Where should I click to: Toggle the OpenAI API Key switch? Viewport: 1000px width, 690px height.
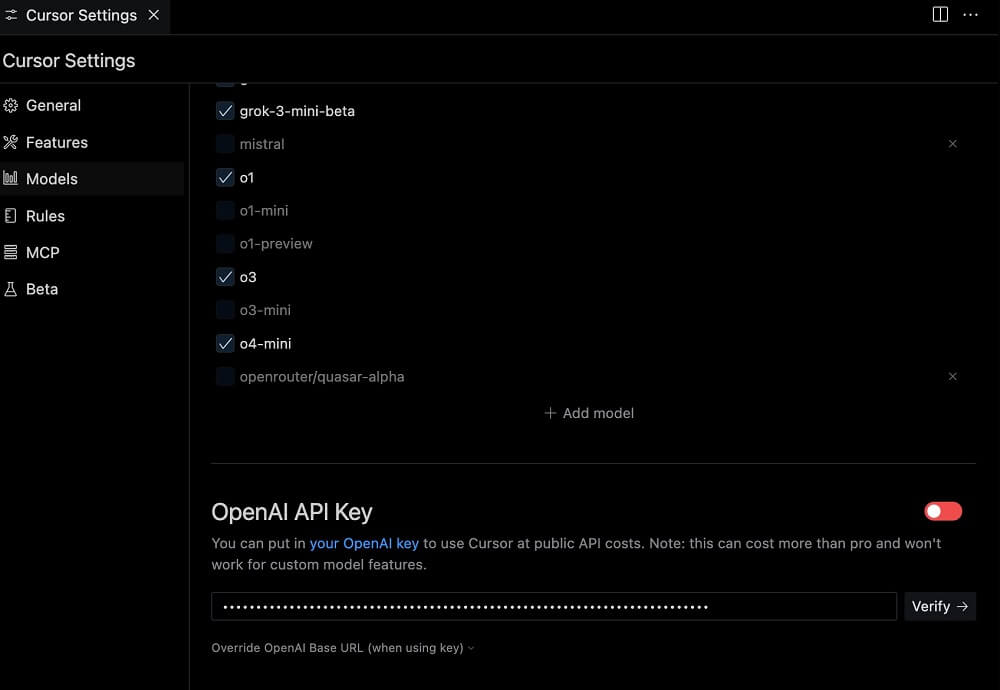943,511
